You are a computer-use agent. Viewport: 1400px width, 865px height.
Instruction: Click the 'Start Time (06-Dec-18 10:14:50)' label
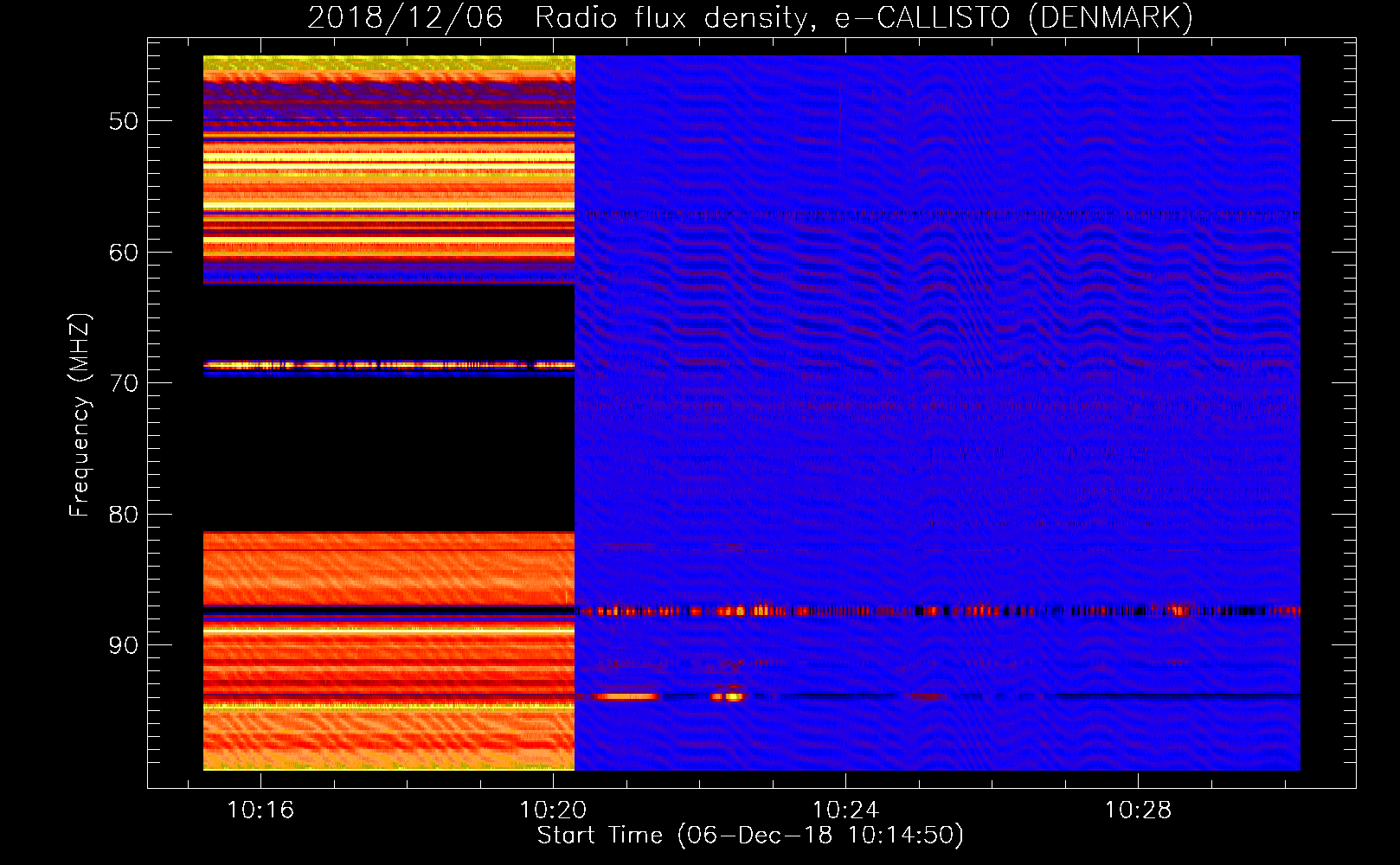(x=750, y=836)
